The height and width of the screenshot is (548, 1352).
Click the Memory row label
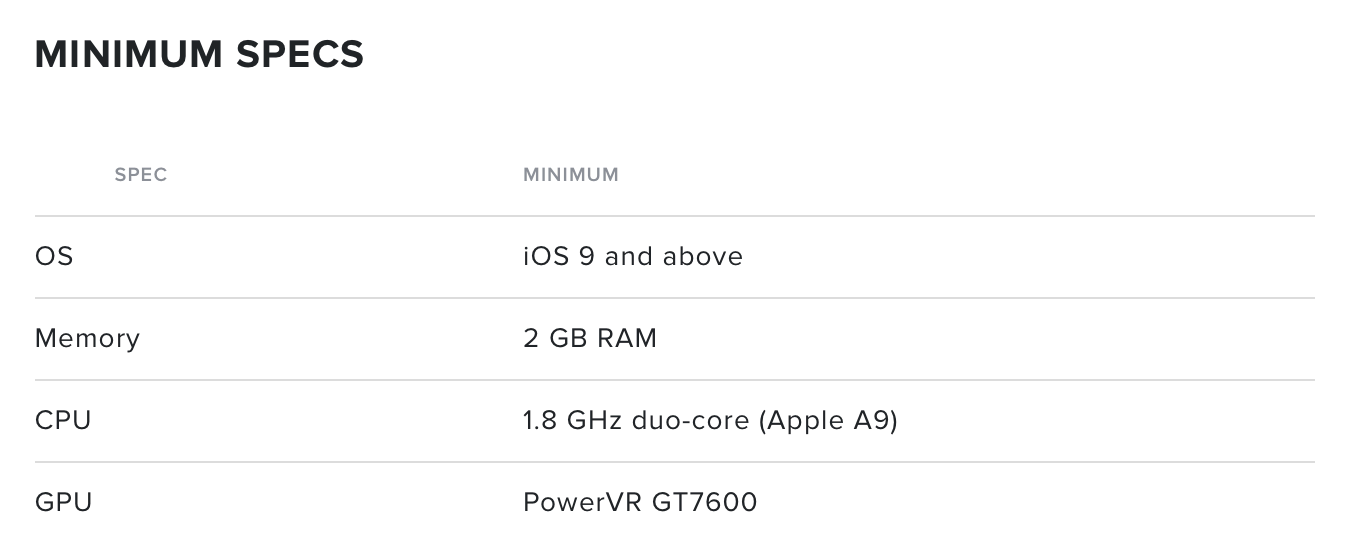87,339
